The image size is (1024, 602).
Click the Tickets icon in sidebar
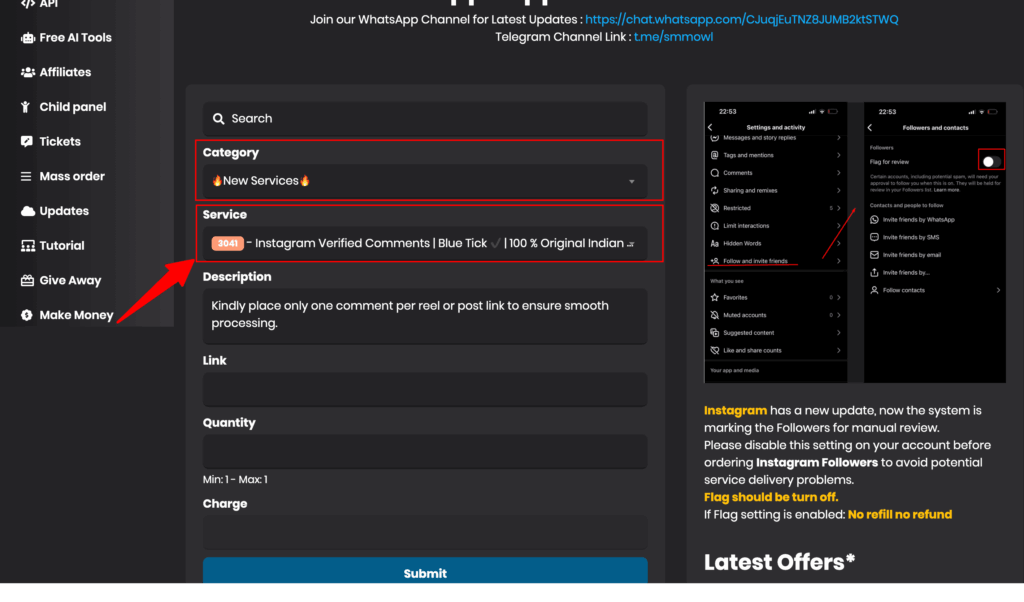point(27,142)
